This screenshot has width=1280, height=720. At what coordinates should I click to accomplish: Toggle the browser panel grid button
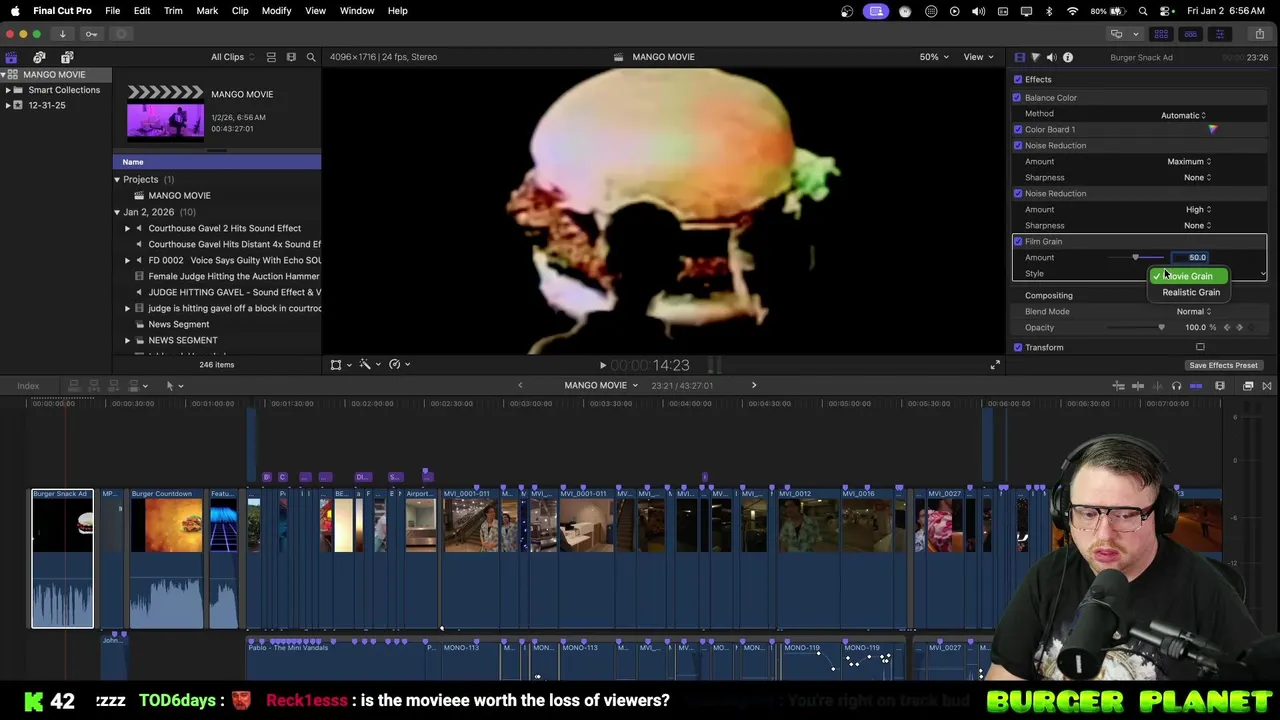[x=1161, y=34]
